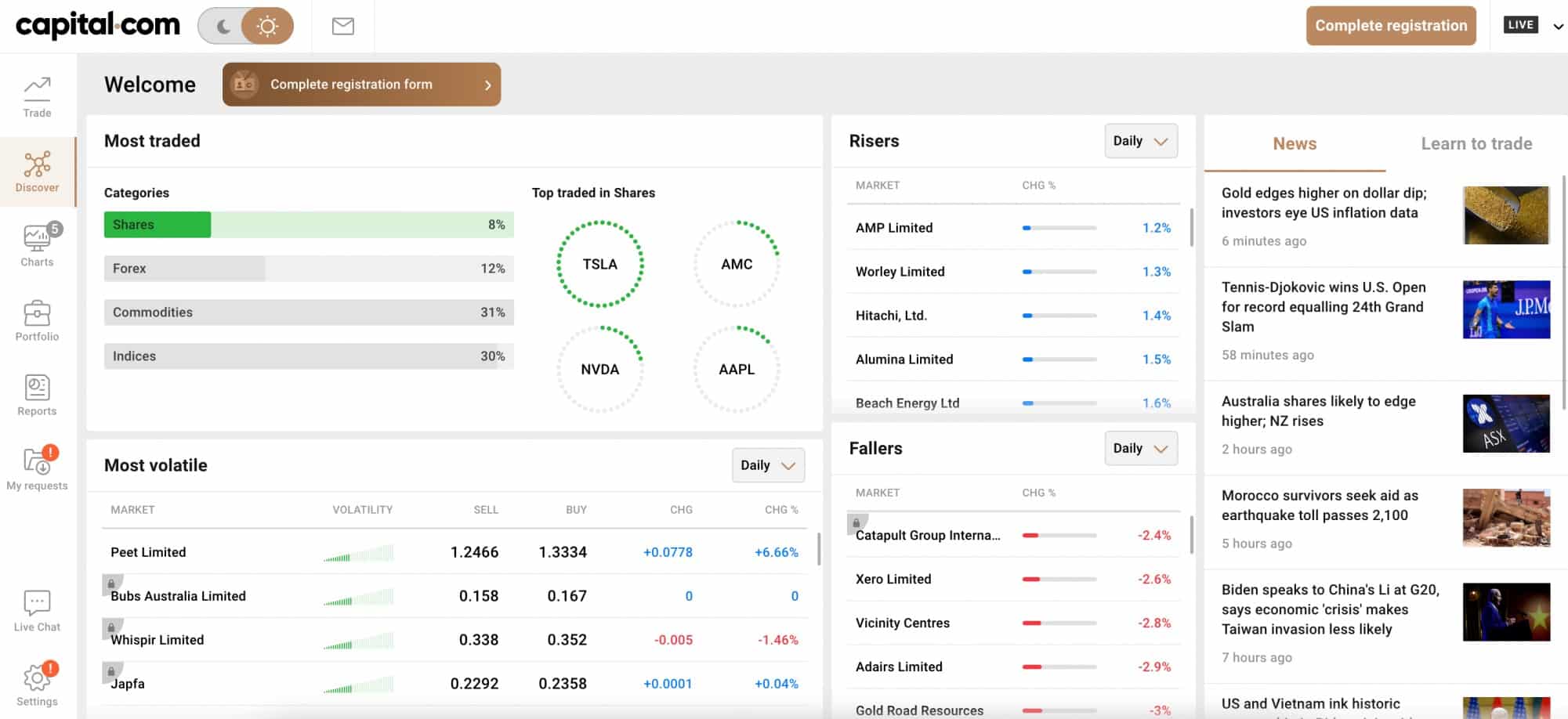This screenshot has height=719, width=1568.
Task: Open the Most volatile Daily dropdown
Action: pyautogui.click(x=768, y=465)
